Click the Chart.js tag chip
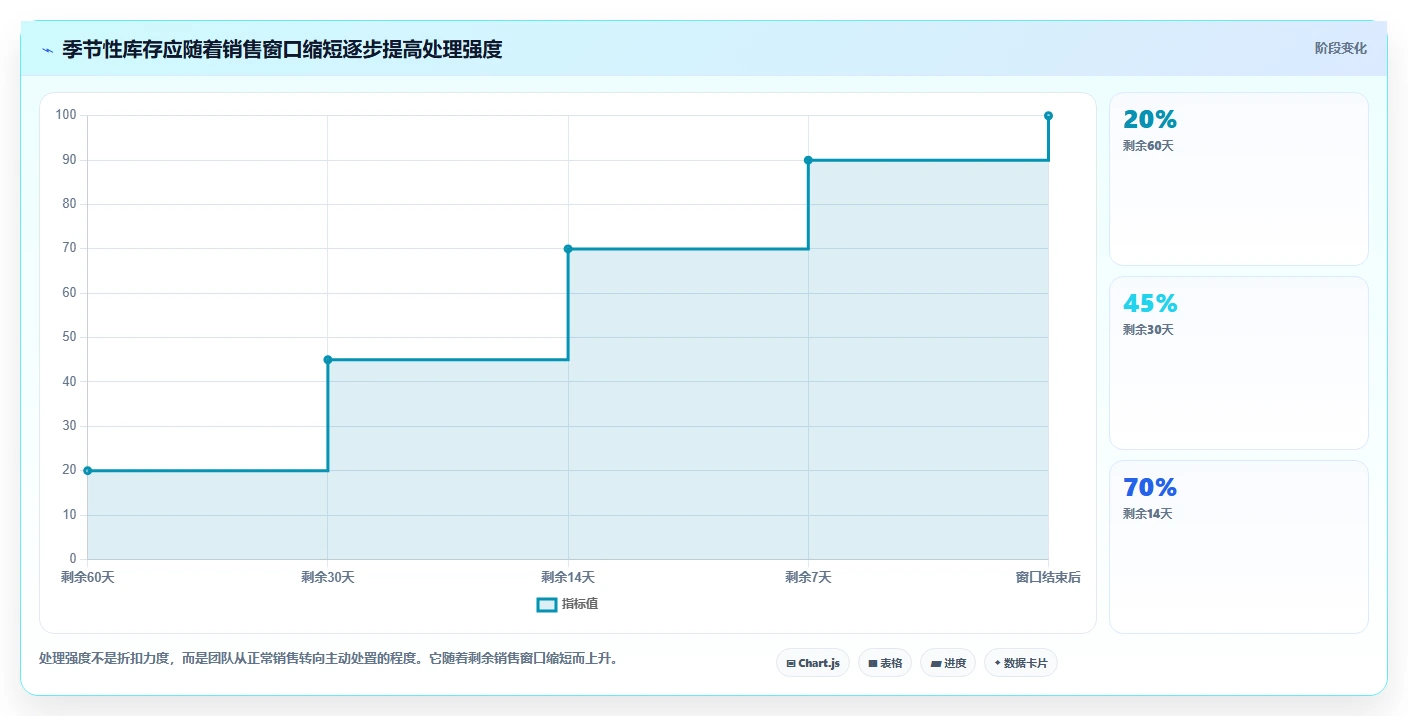Screen dimensions: 1408x716 tap(813, 663)
